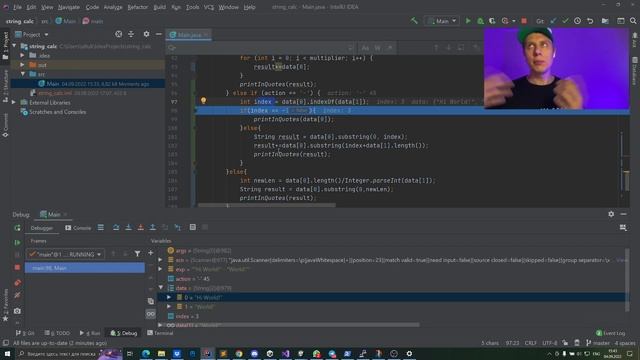Viewport: 640px width, 360px height.
Task: Click the green Debug bug icon in toolbar
Action: click(480, 21)
